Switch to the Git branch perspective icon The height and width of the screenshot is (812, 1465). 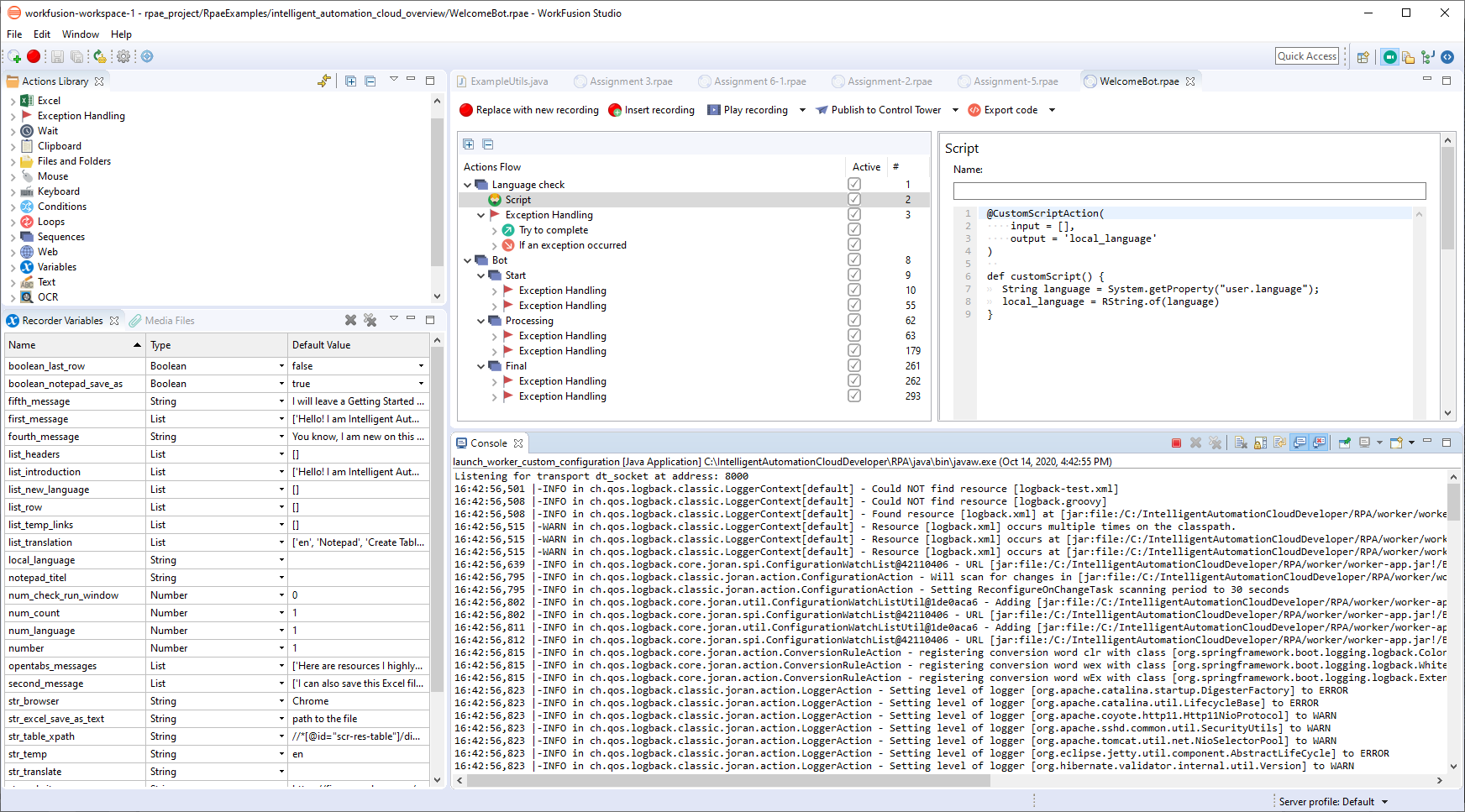coord(1428,57)
